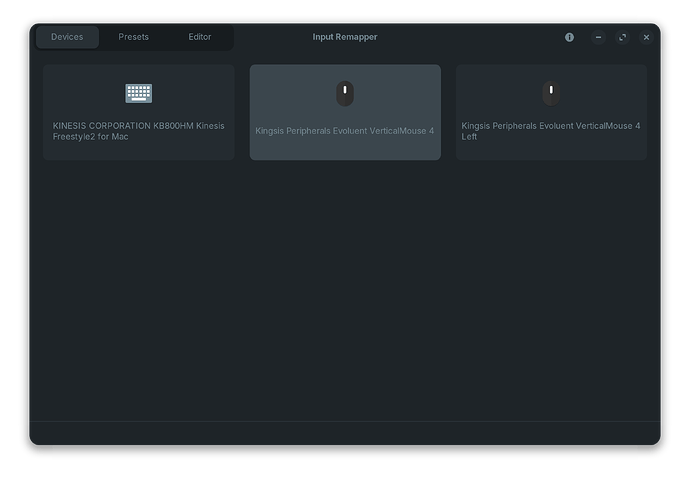Viewport: 690px width, 480px height.
Task: Close the Input Remapper window
Action: (646, 37)
